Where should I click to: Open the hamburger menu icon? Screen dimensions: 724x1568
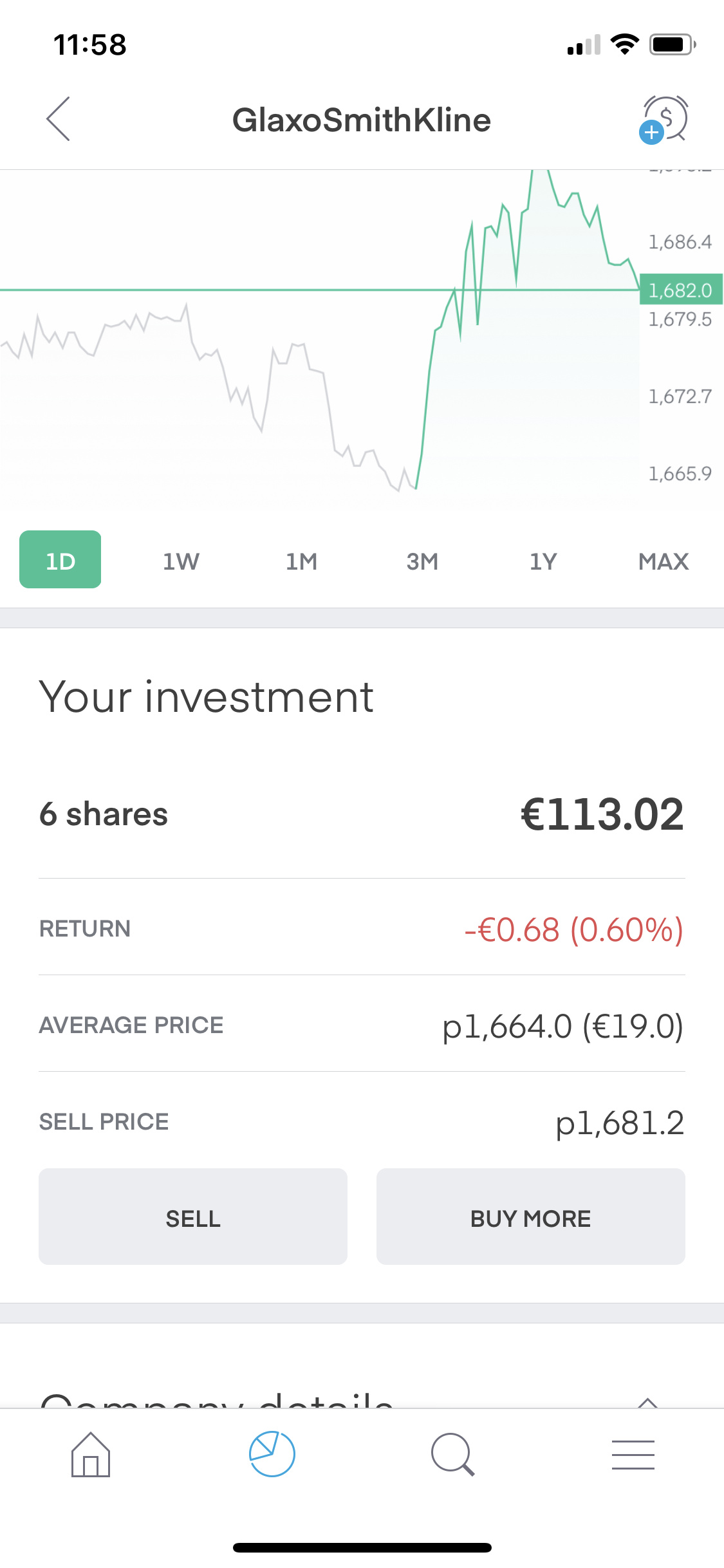pyautogui.click(x=633, y=1455)
